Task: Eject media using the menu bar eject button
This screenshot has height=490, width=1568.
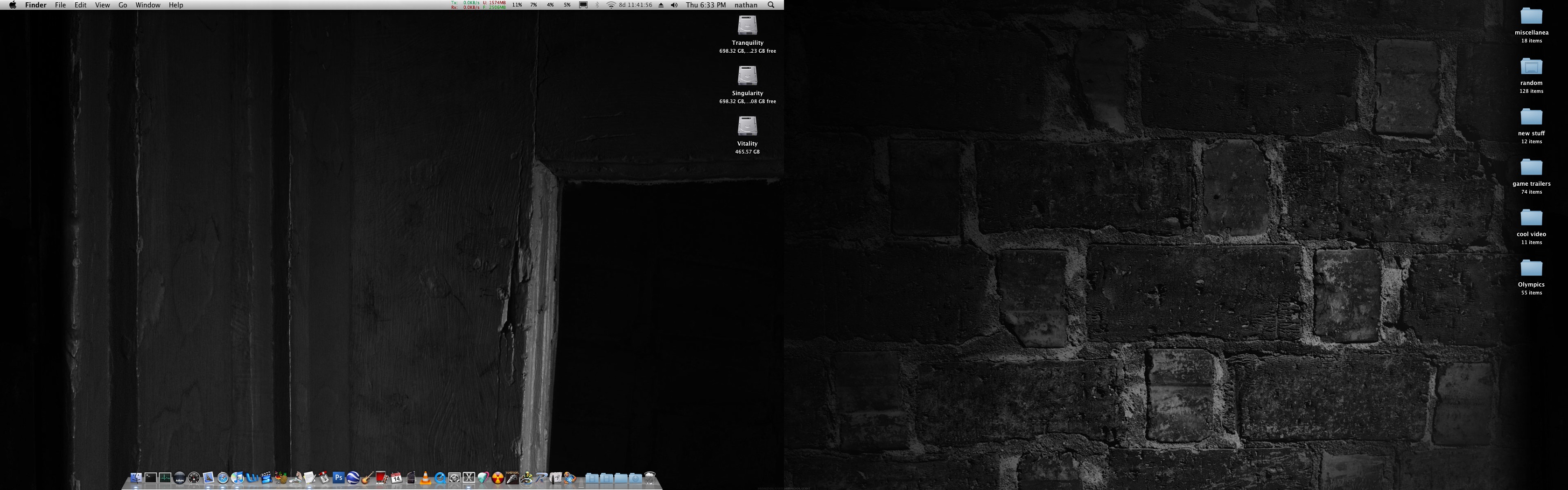Action: (x=661, y=5)
